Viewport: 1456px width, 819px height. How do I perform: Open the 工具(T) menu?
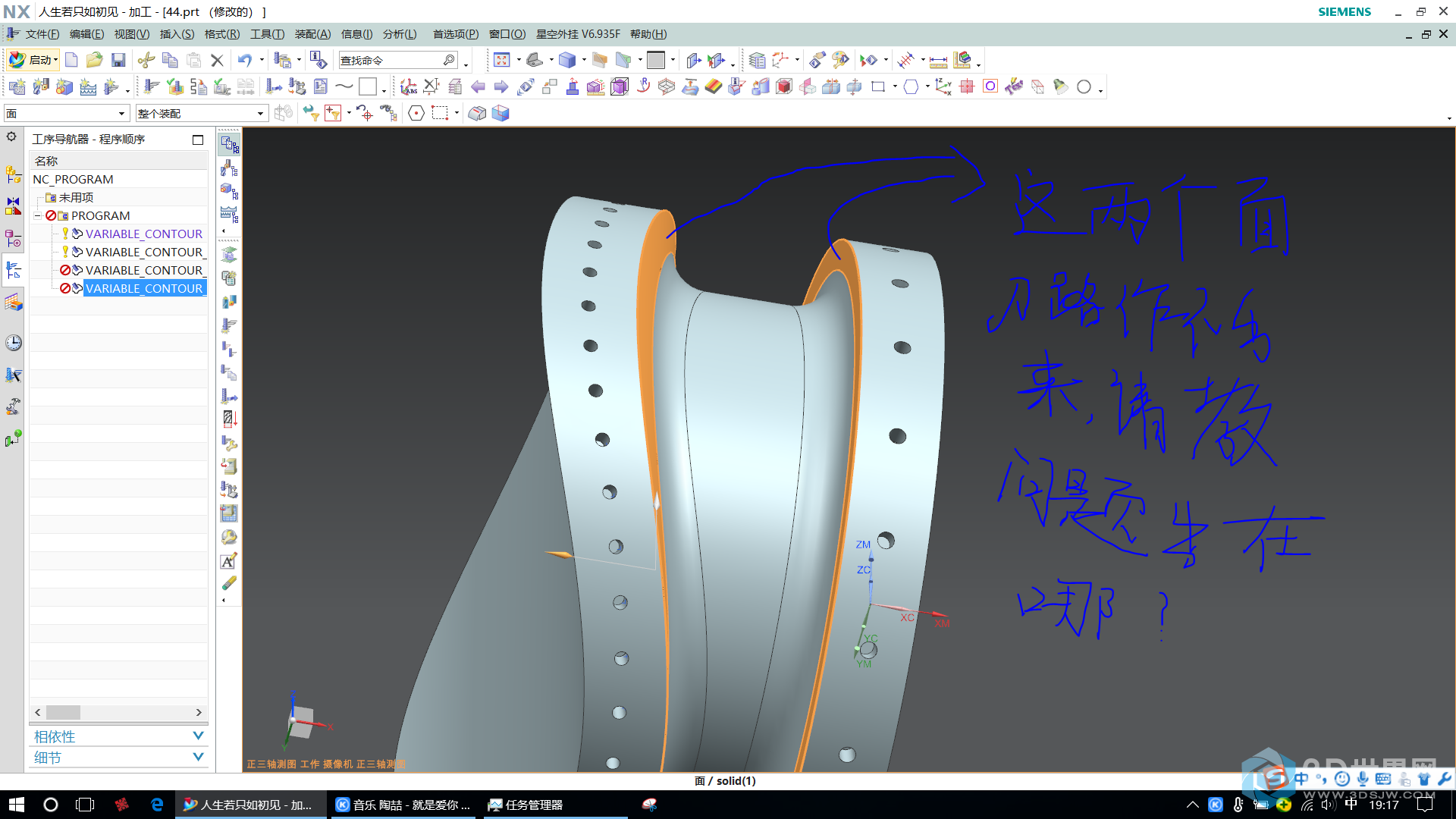(x=267, y=34)
